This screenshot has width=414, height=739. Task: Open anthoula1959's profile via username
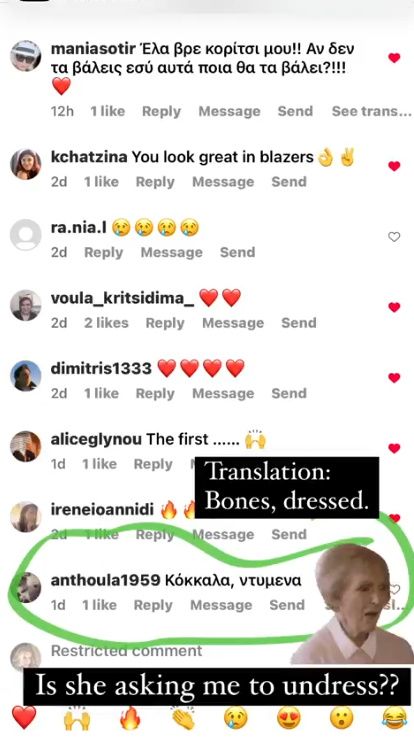pos(106,581)
